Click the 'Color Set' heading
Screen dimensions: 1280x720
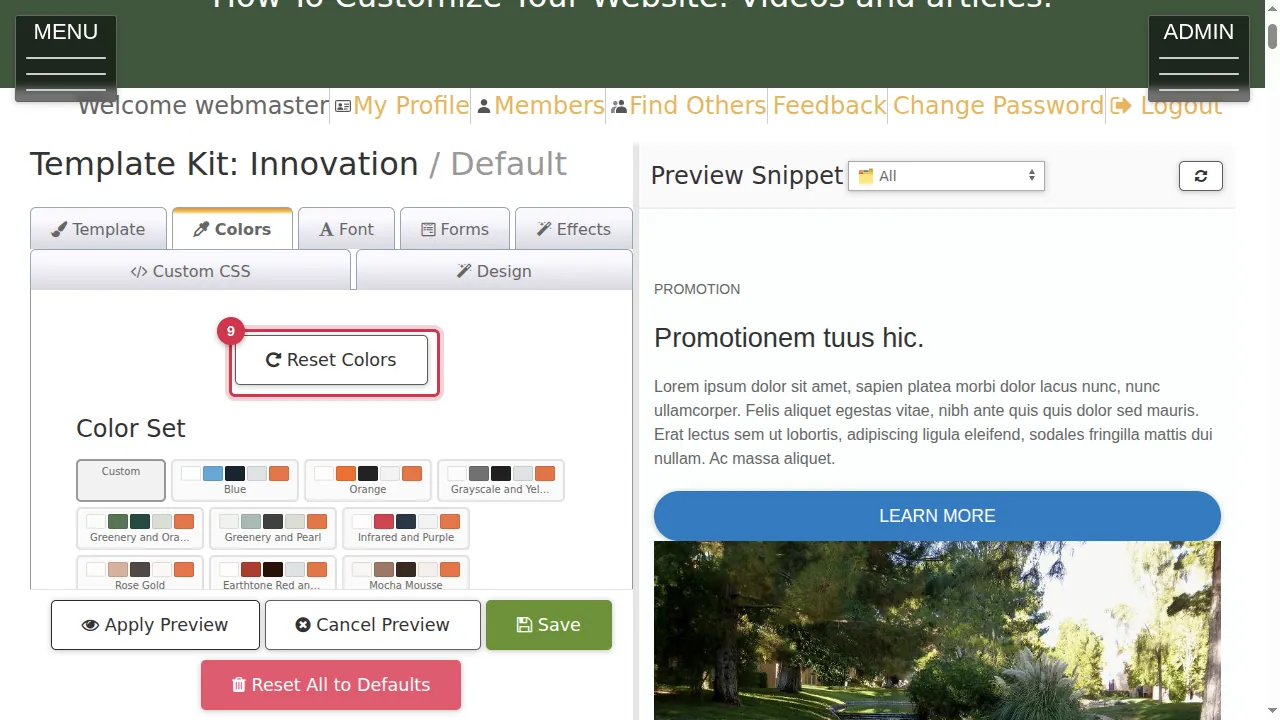[x=131, y=428]
